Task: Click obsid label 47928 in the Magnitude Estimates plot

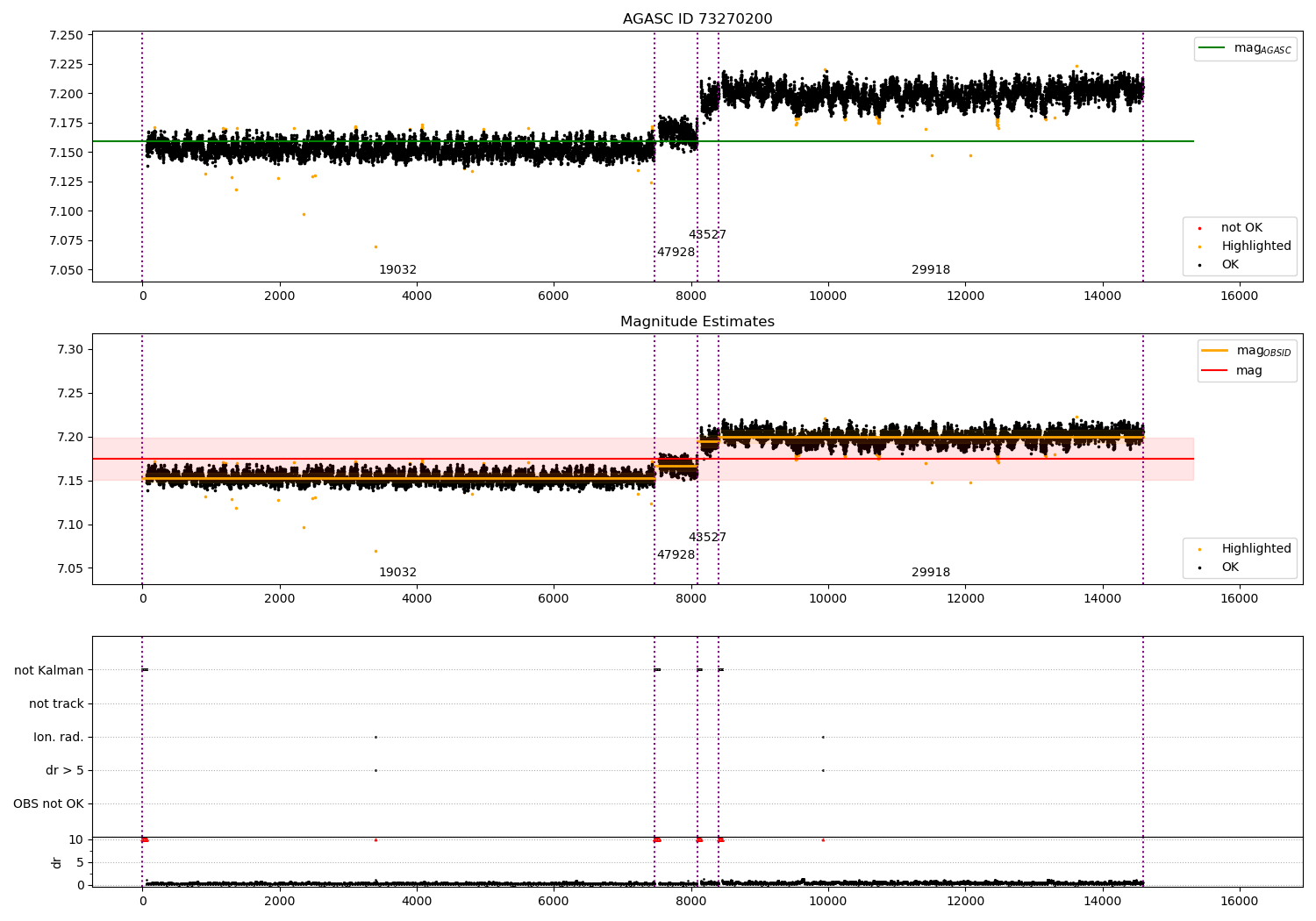Action: tap(676, 555)
